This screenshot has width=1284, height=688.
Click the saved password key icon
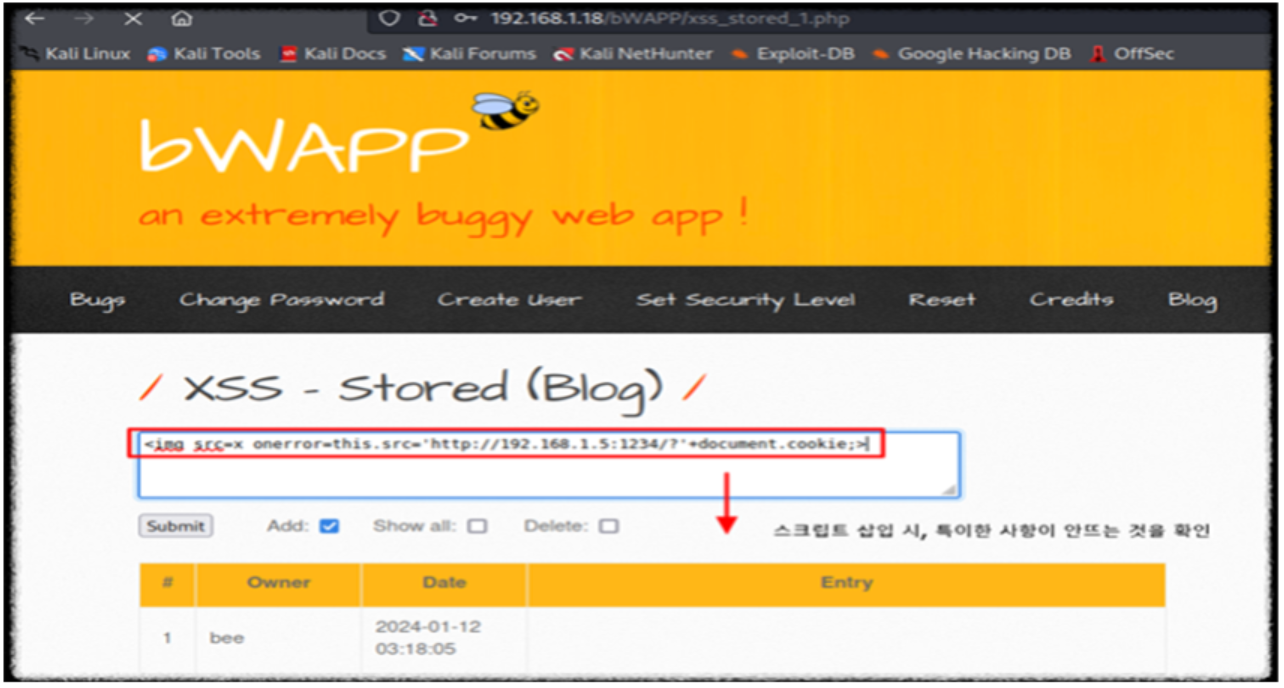tap(465, 18)
